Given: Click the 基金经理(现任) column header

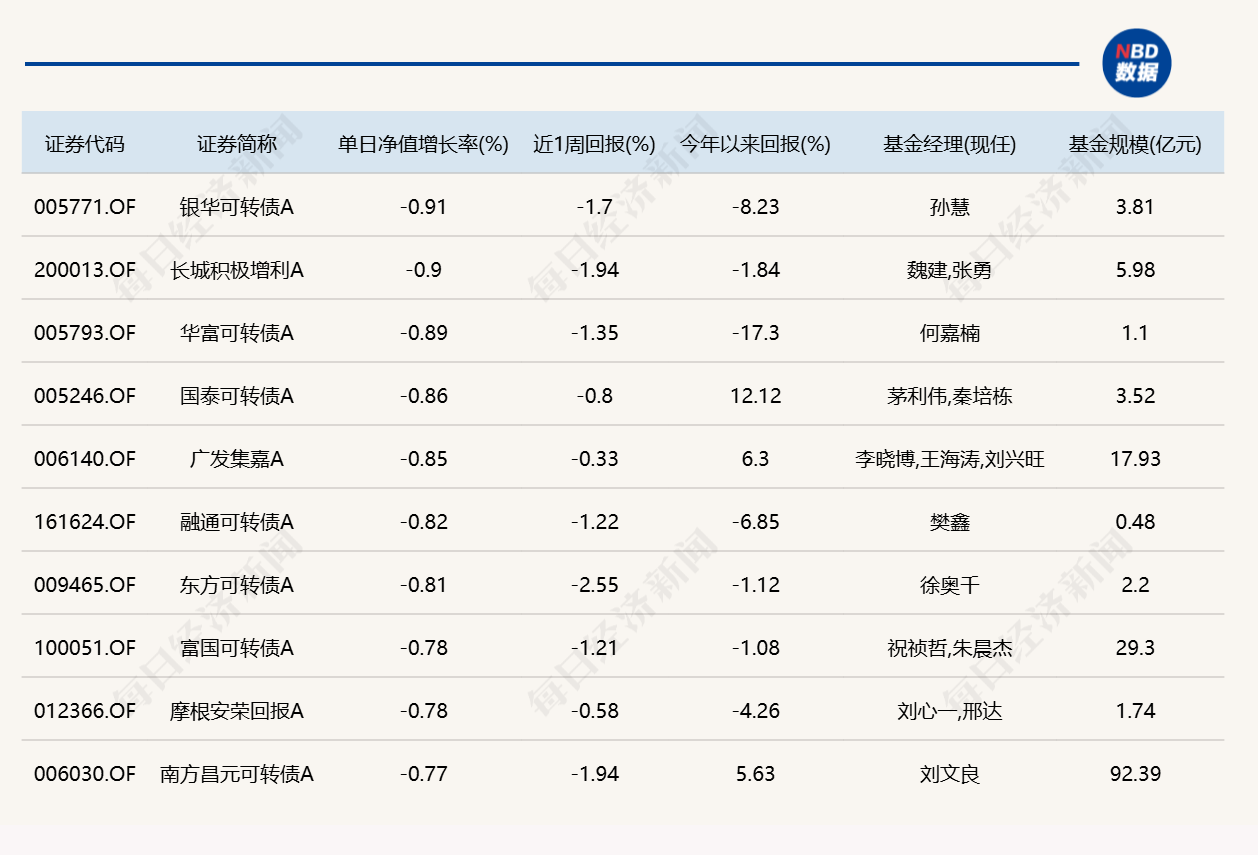Looking at the screenshot, I should [949, 144].
